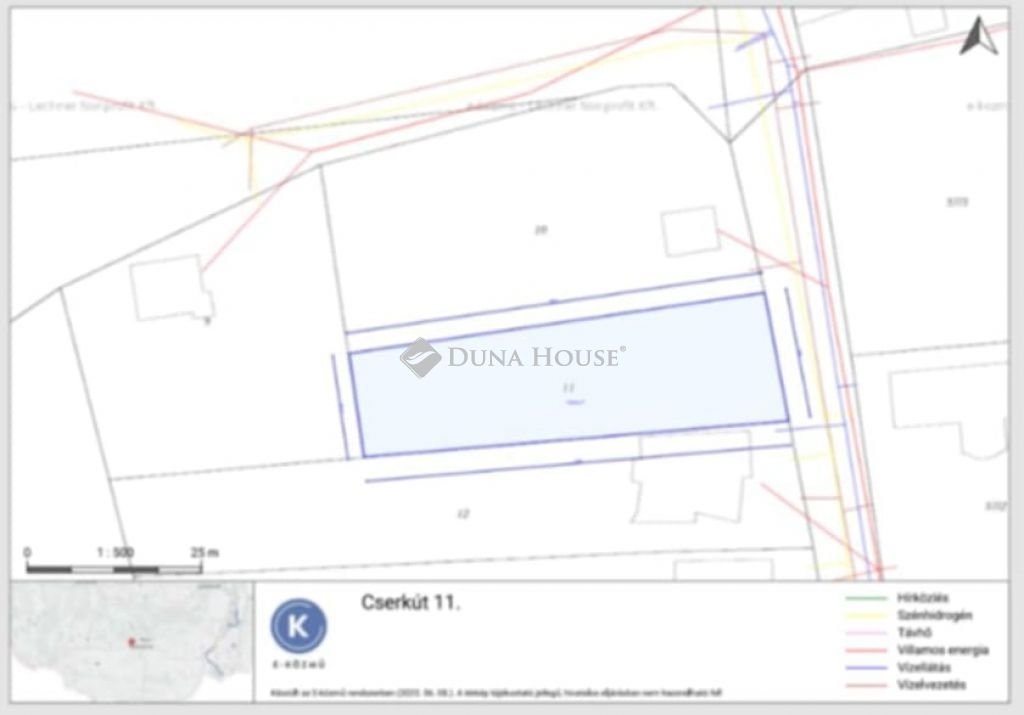Click the parcel number "10" label
This screenshot has height=715, width=1024.
(x=541, y=230)
